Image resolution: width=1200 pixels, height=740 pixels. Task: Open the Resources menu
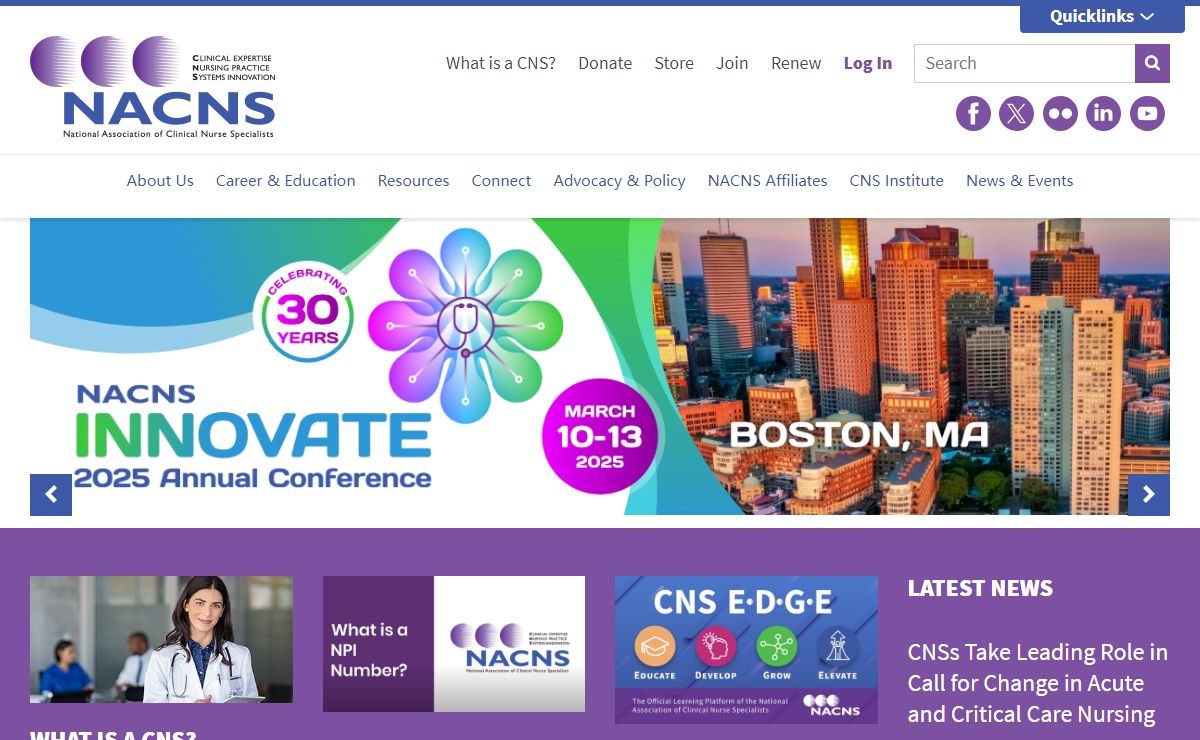(413, 181)
